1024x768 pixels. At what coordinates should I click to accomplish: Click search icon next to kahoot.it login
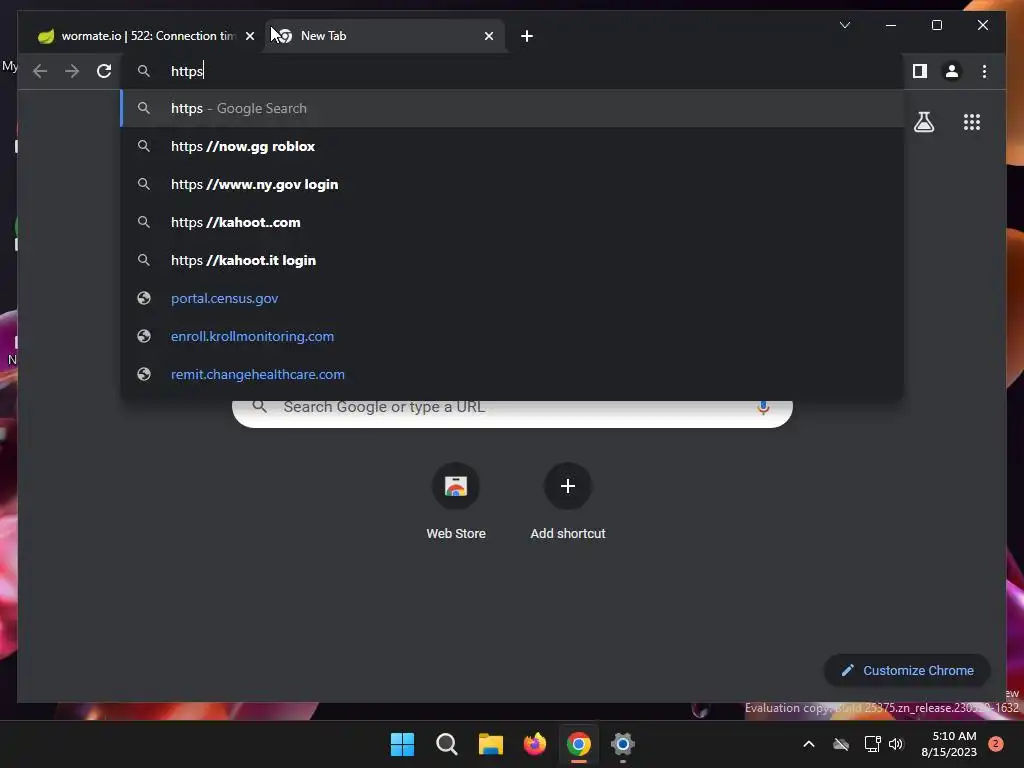(x=144, y=260)
